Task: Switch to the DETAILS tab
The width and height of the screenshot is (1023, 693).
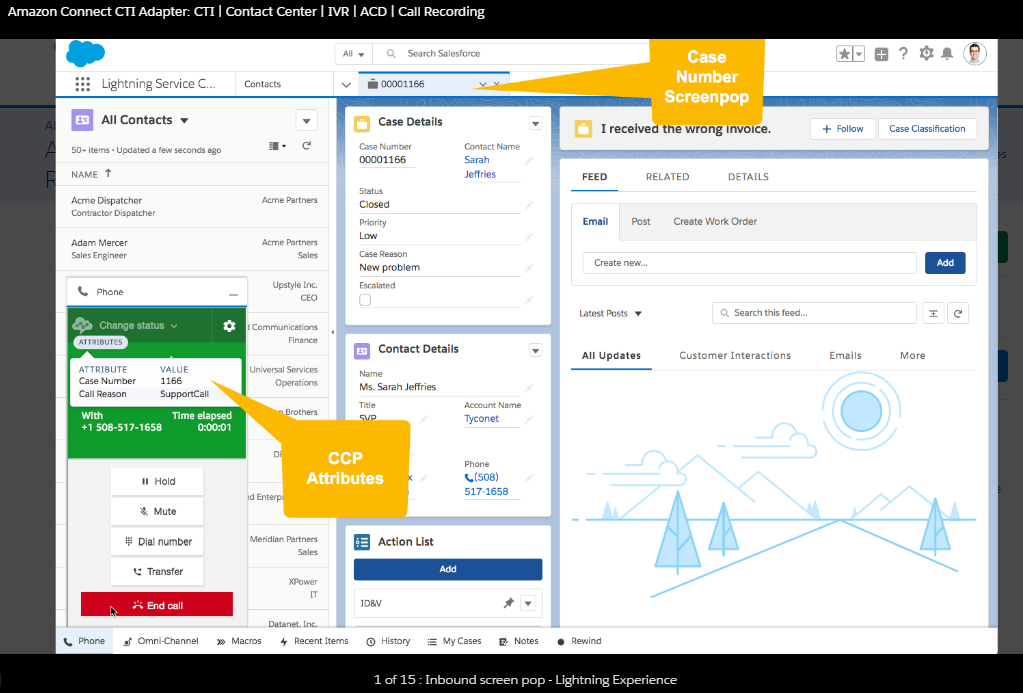Action: (x=748, y=177)
